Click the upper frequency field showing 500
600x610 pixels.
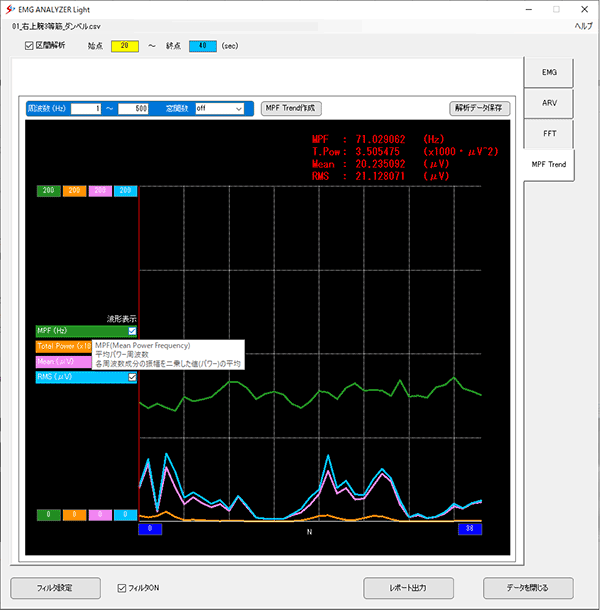[x=133, y=109]
